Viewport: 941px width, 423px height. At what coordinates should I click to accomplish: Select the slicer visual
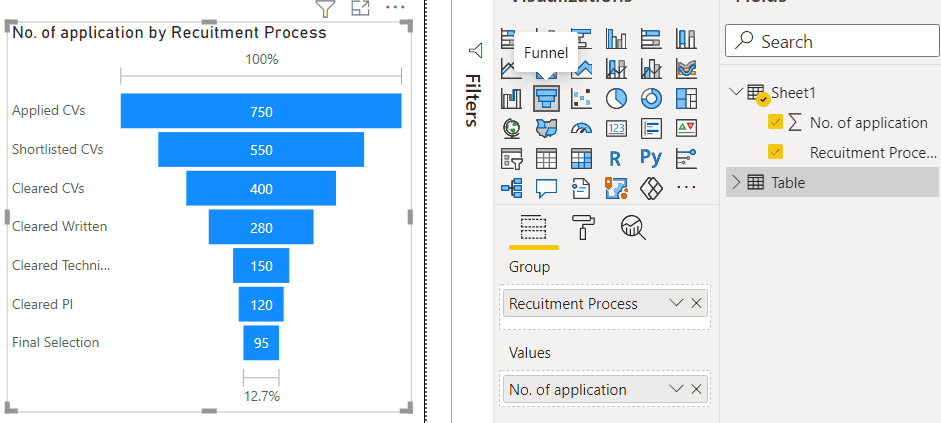pyautogui.click(x=512, y=158)
